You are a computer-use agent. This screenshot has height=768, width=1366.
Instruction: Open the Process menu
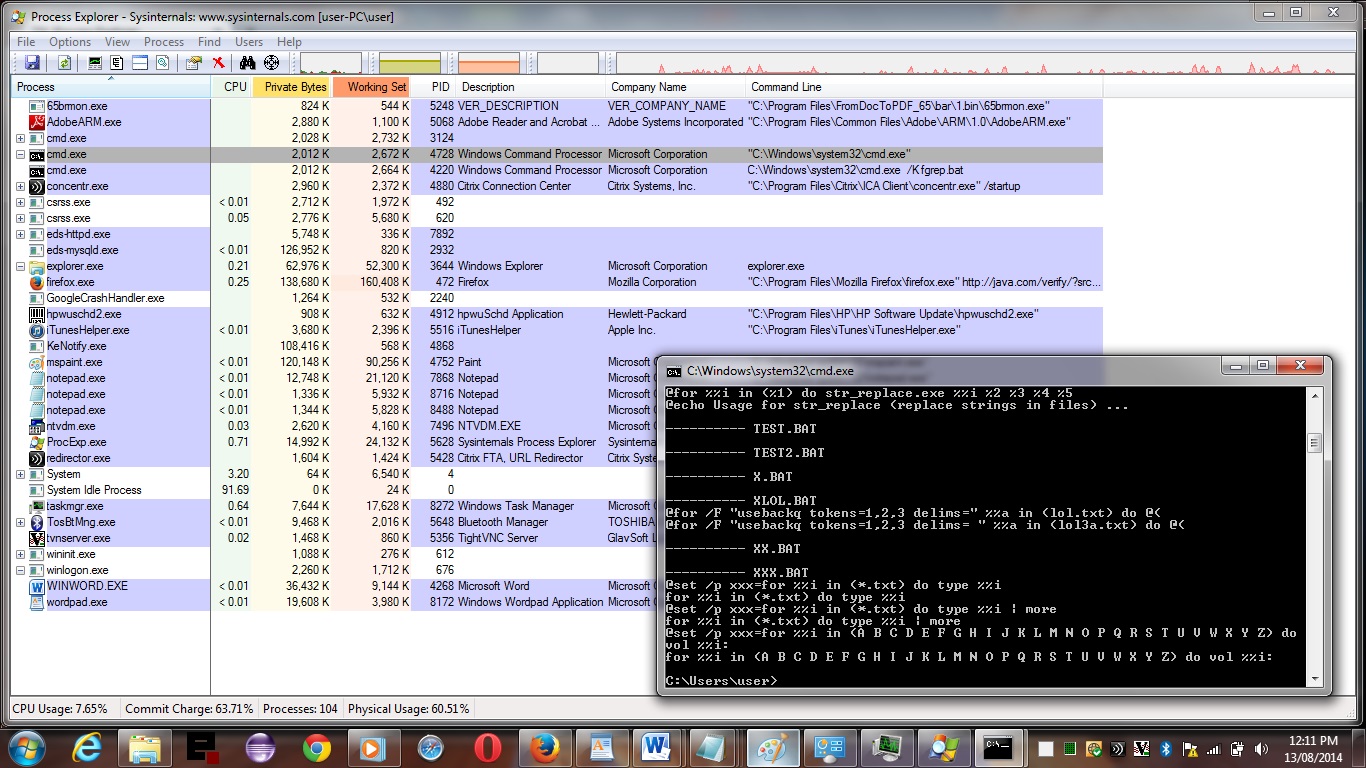tap(163, 42)
